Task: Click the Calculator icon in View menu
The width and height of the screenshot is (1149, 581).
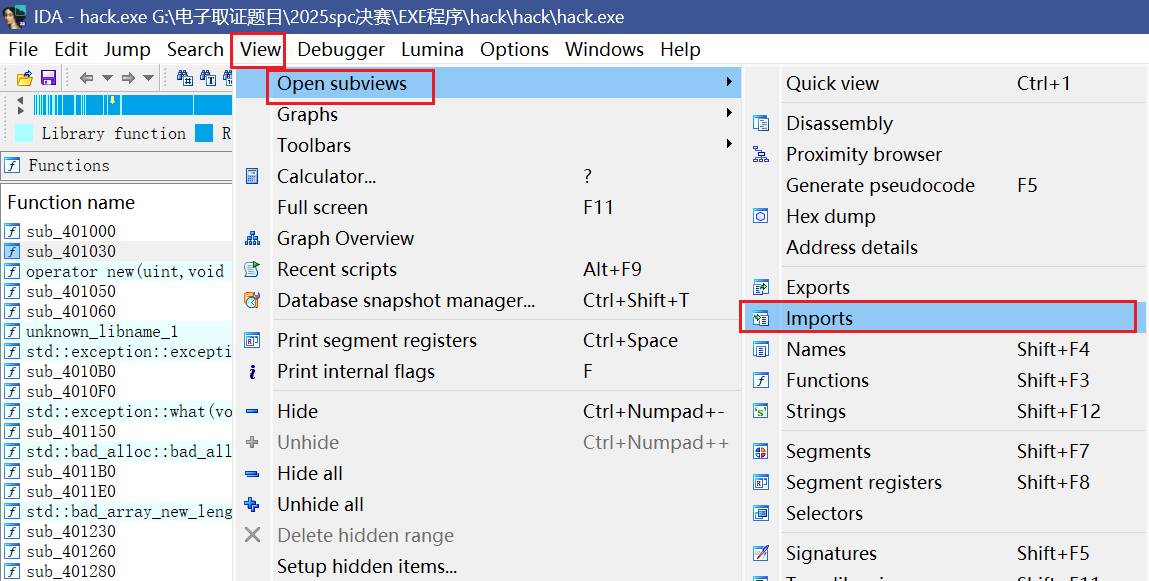Action: 252,176
